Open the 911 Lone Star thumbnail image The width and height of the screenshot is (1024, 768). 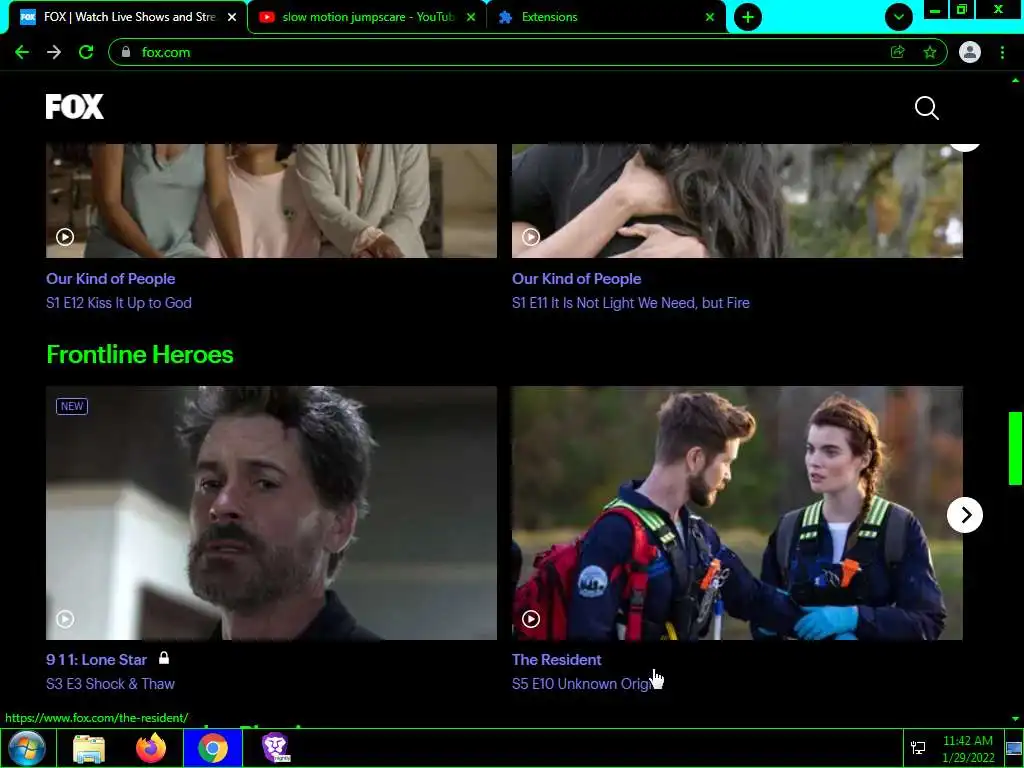tap(271, 513)
